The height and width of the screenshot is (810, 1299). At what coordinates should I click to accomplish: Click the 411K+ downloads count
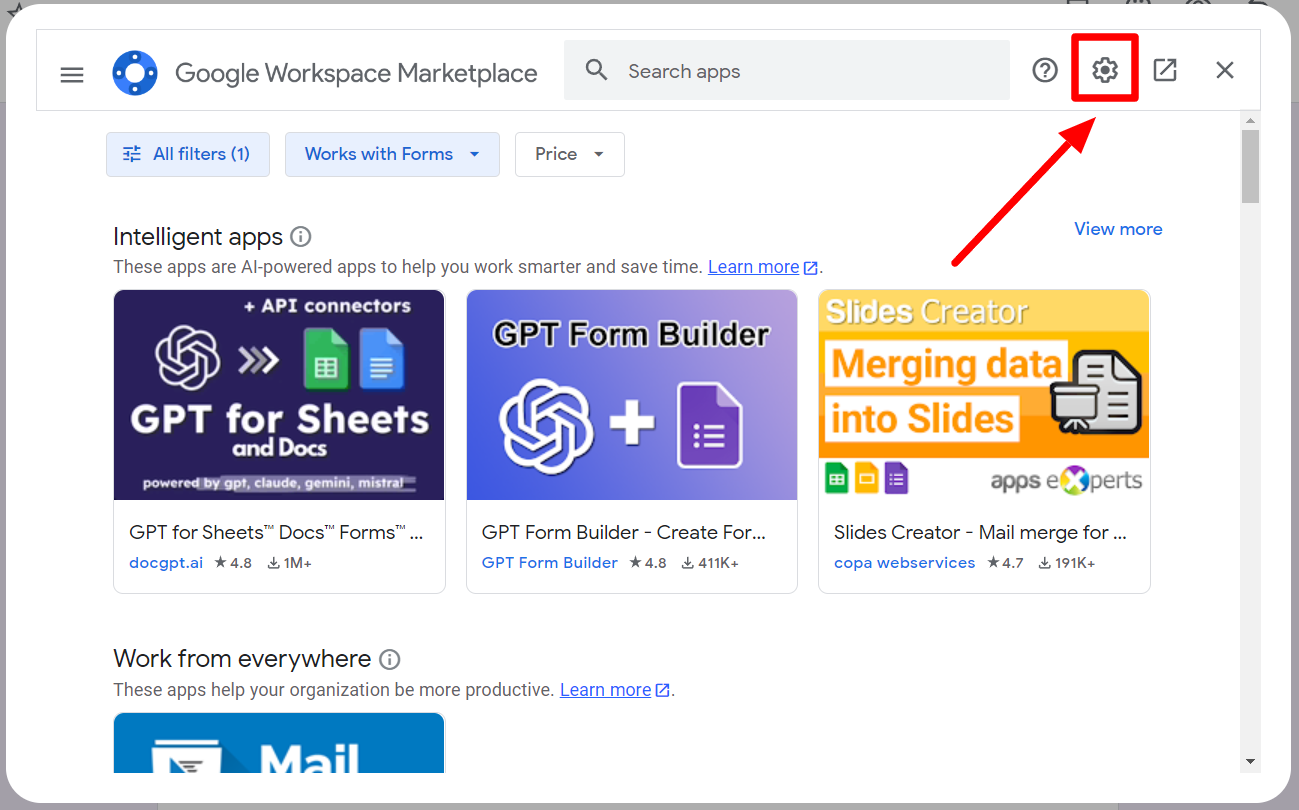[x=710, y=563]
